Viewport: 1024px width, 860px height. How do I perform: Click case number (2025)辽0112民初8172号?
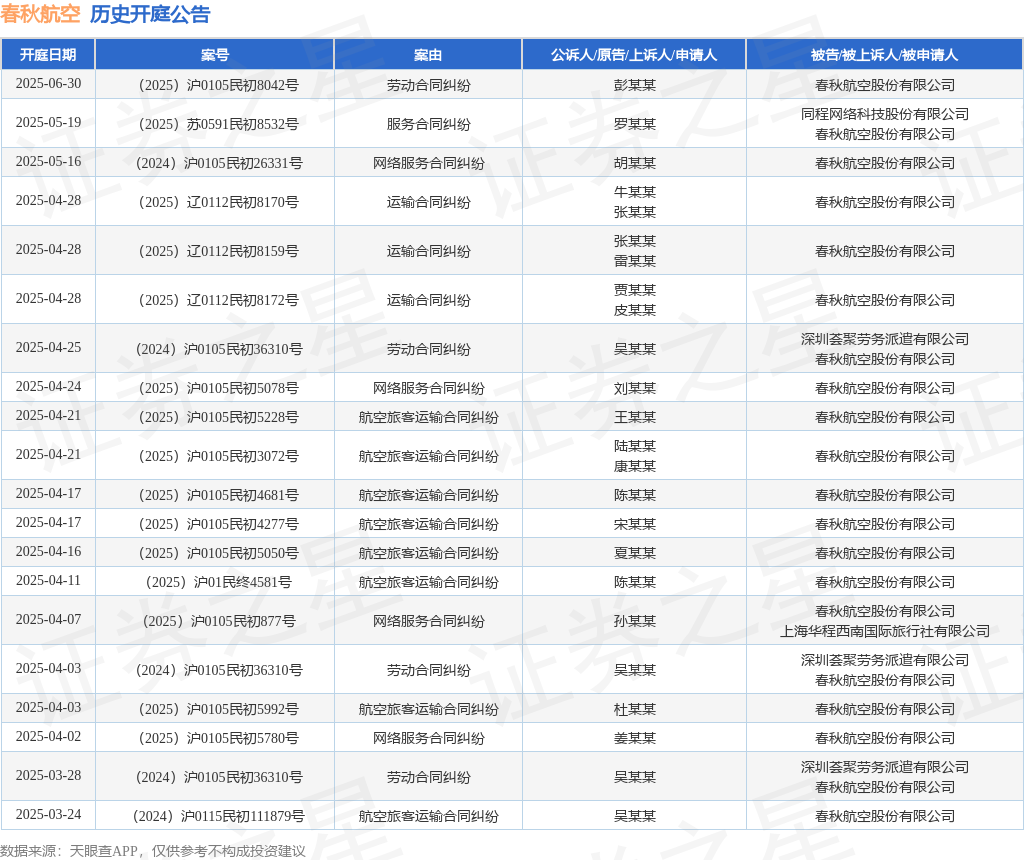coord(219,300)
